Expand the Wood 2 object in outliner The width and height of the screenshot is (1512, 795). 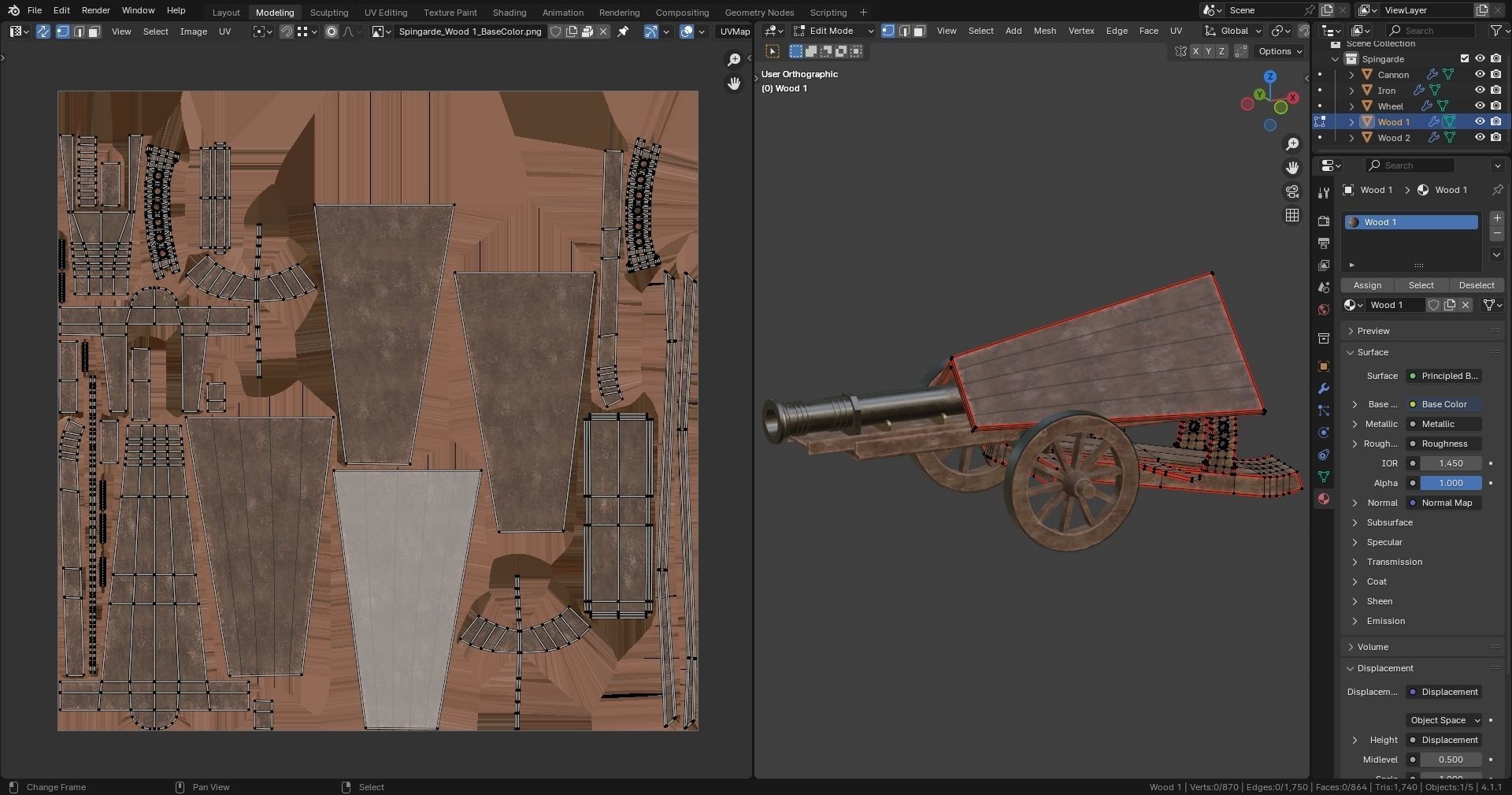[1351, 138]
